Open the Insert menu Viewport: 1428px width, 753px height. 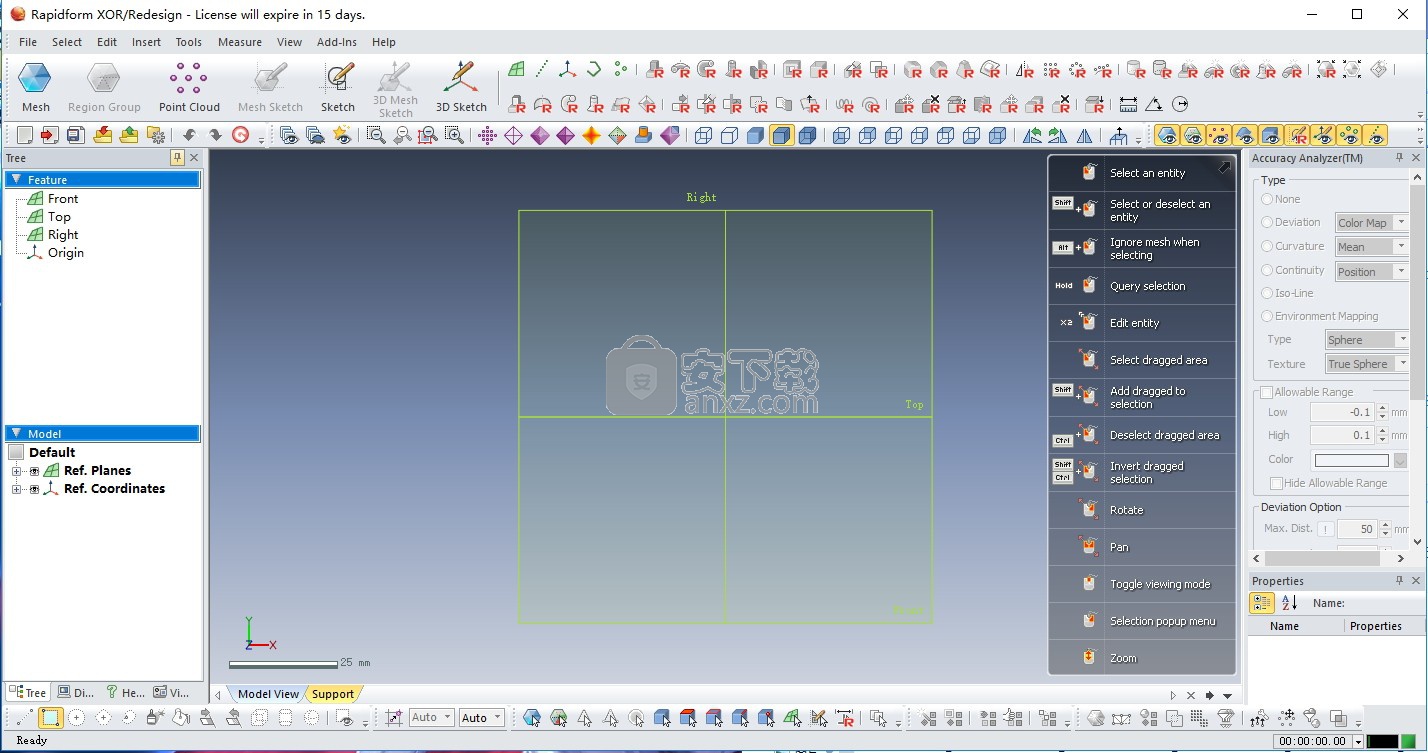146,42
